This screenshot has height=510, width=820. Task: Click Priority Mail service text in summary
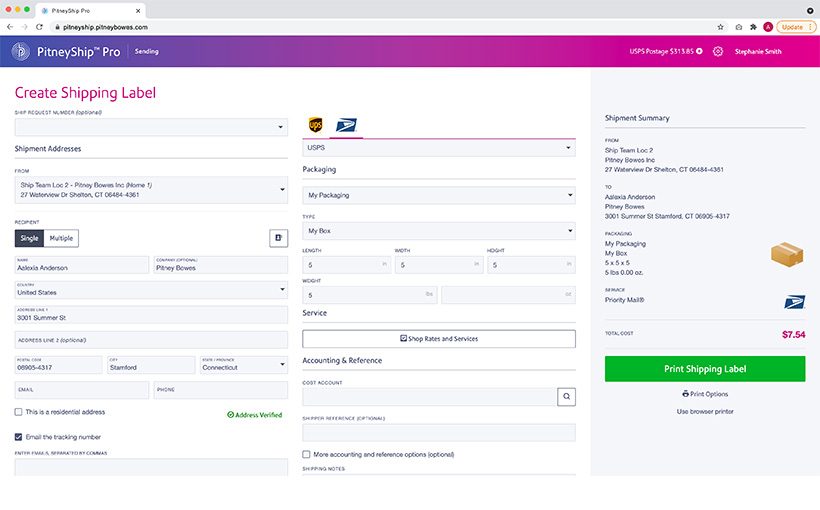pos(624,300)
